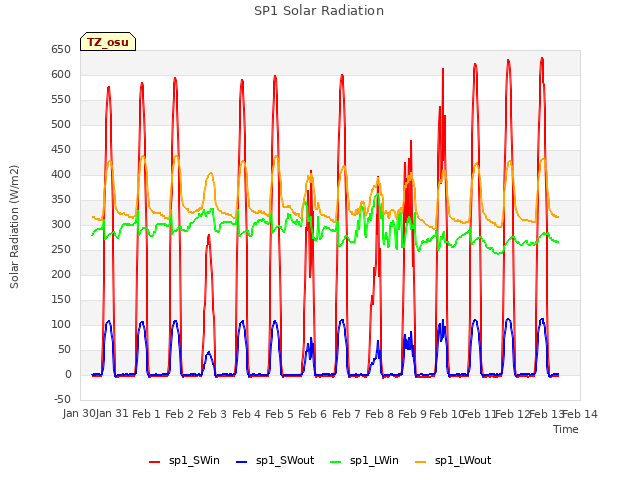Click the Solar Radiation (W/m2) axis label
This screenshot has width=640, height=480.
[14, 227]
